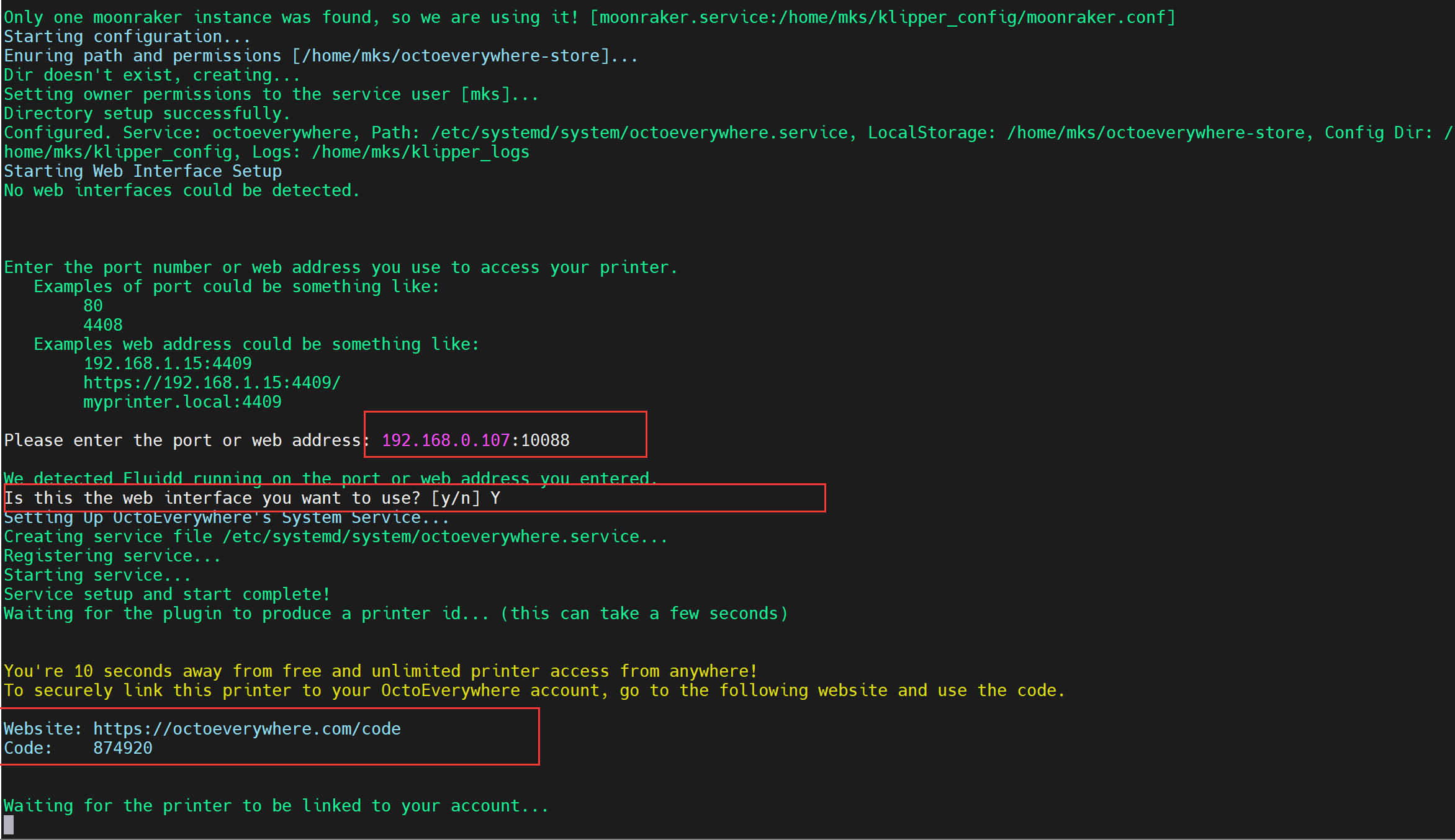Click 'To securely link this printer' line
This screenshot has height=840, width=1455.
(534, 690)
